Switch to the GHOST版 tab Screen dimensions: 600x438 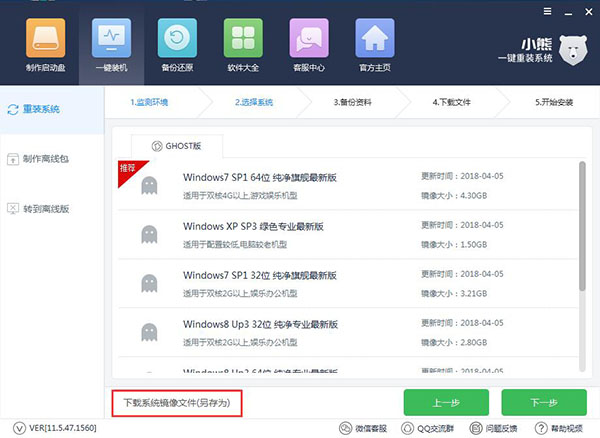coord(177,146)
